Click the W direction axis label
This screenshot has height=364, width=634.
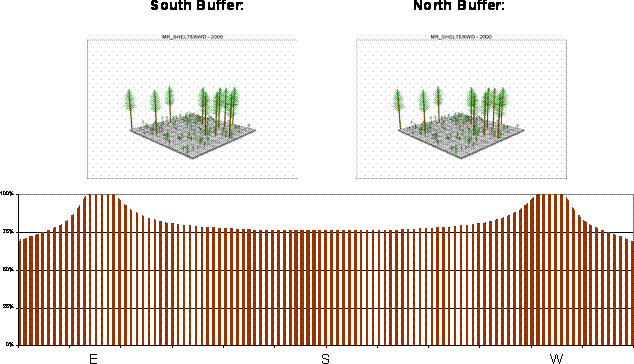[556, 359]
